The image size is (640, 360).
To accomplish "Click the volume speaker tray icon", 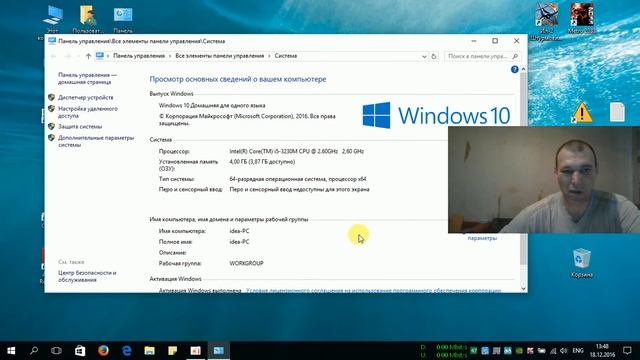I will pyautogui.click(x=564, y=351).
